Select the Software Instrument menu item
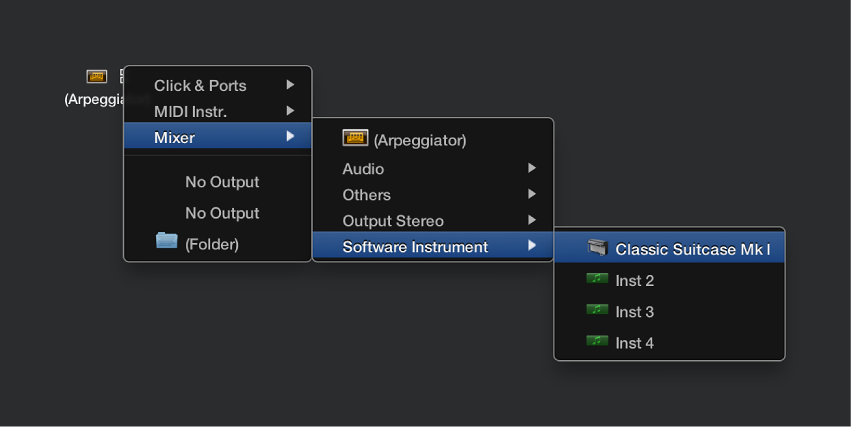 433,246
